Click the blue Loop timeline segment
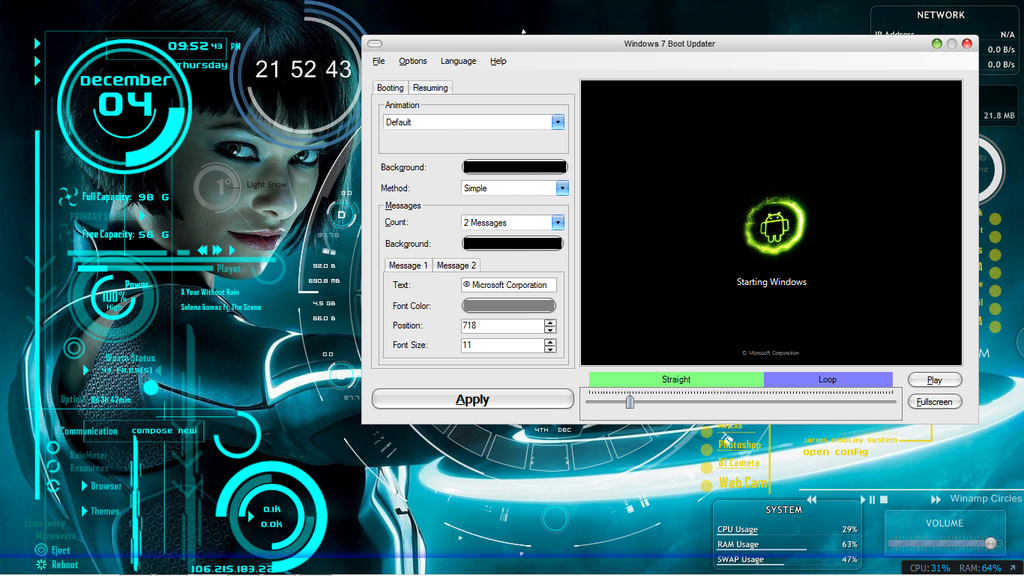Screen dimensions: 1024x576 click(827, 379)
